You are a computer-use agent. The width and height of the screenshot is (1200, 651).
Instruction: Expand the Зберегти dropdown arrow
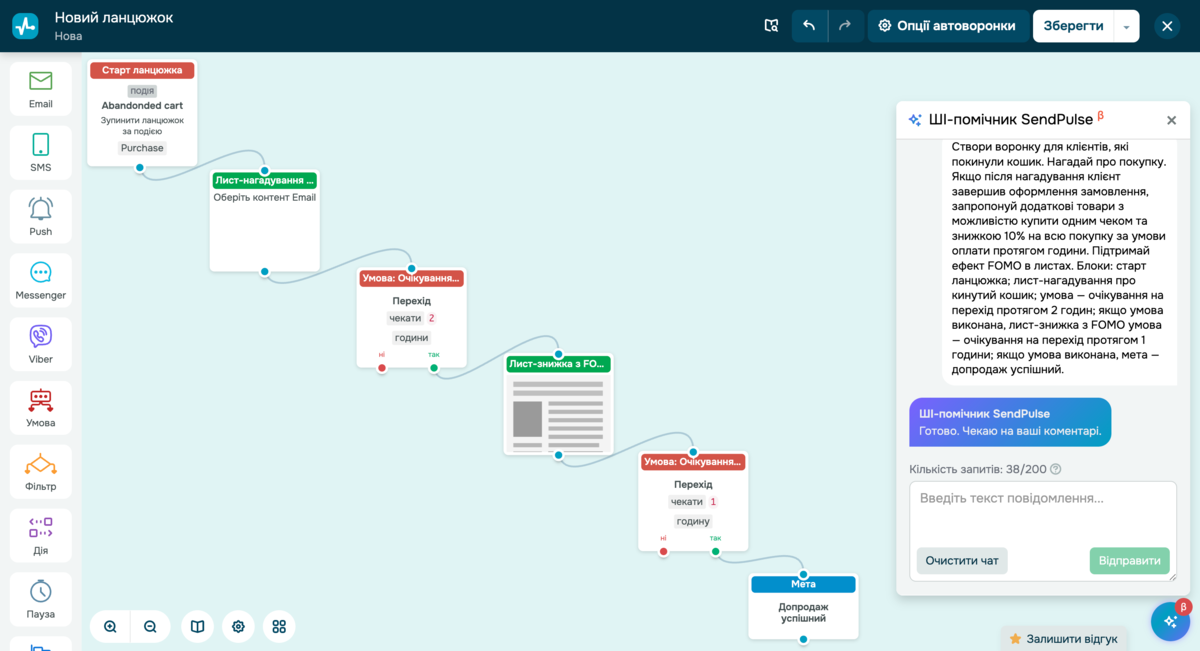point(1127,26)
